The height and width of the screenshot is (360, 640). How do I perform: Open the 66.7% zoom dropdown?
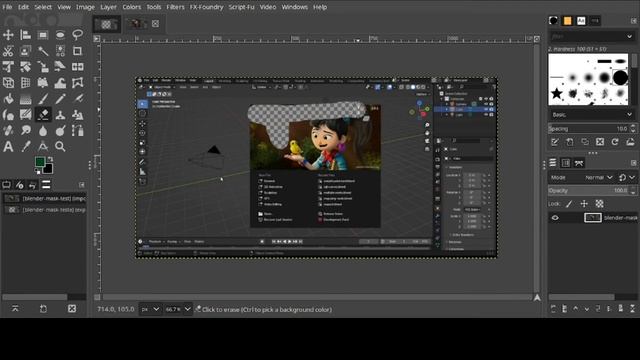[178, 309]
